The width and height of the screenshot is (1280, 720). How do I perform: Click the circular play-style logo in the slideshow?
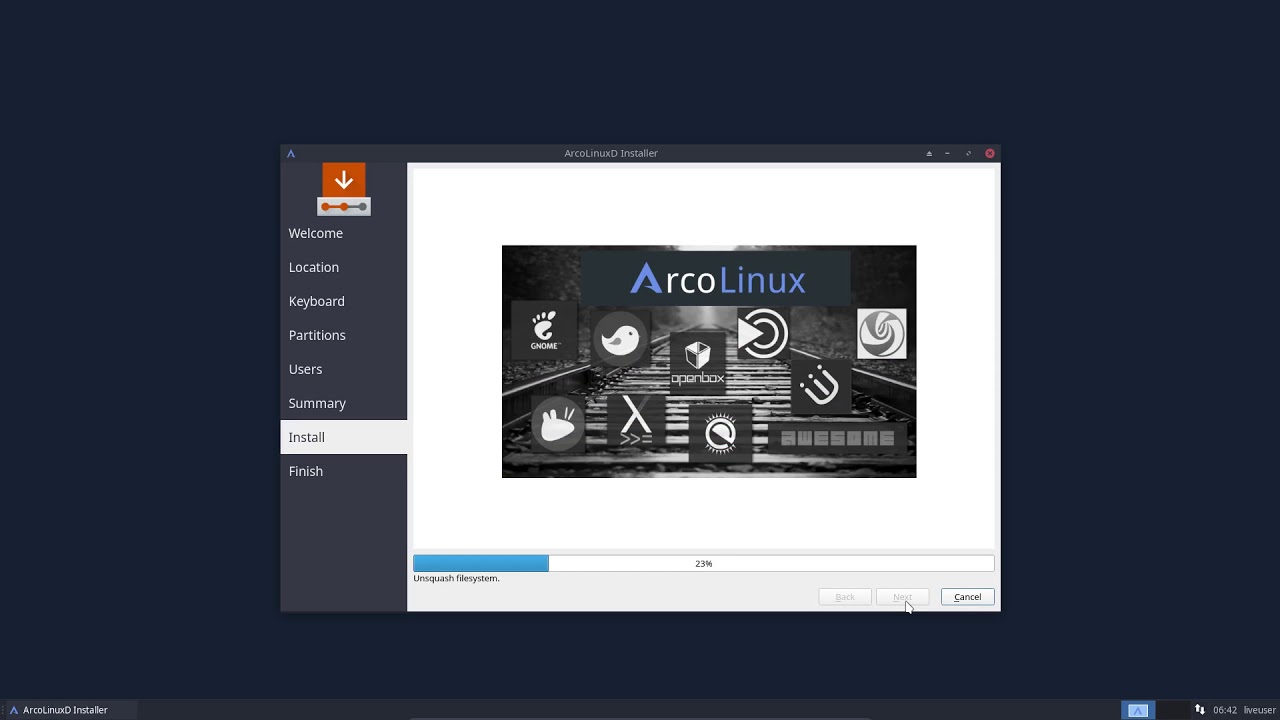tap(762, 334)
